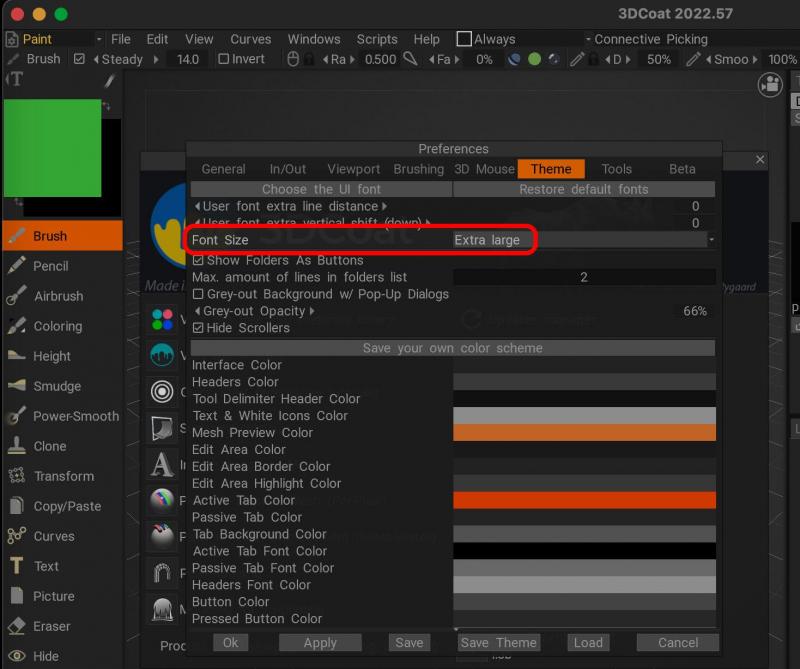The width and height of the screenshot is (800, 669).
Task: Click the Max. amount of lines value field
Action: [x=584, y=277]
